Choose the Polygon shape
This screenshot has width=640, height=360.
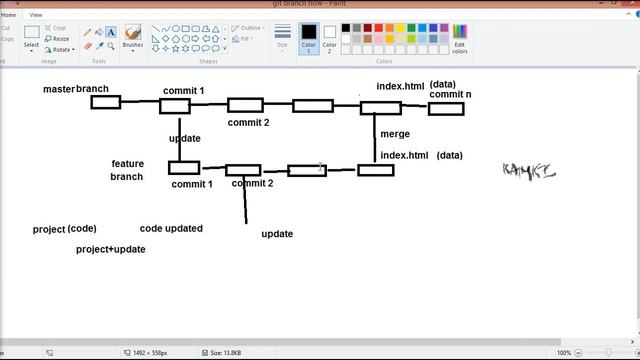click(x=205, y=29)
